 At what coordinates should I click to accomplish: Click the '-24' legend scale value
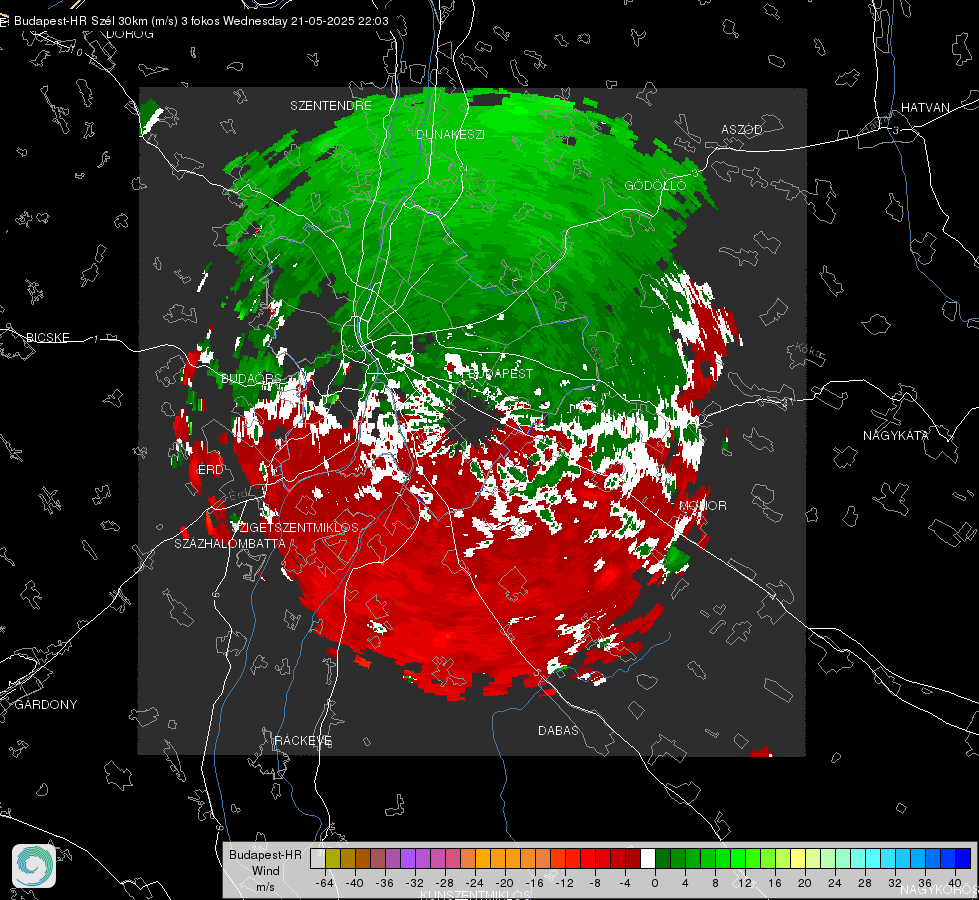[x=475, y=883]
